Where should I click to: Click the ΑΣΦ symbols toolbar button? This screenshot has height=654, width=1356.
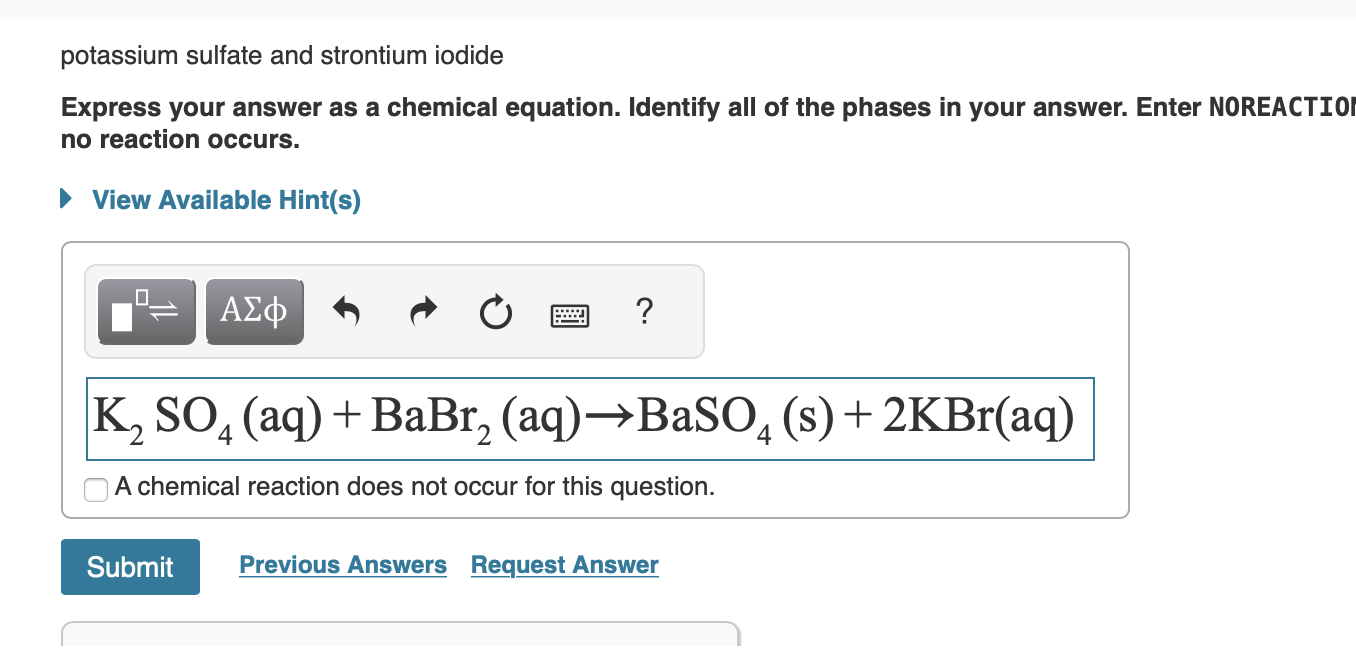(254, 311)
